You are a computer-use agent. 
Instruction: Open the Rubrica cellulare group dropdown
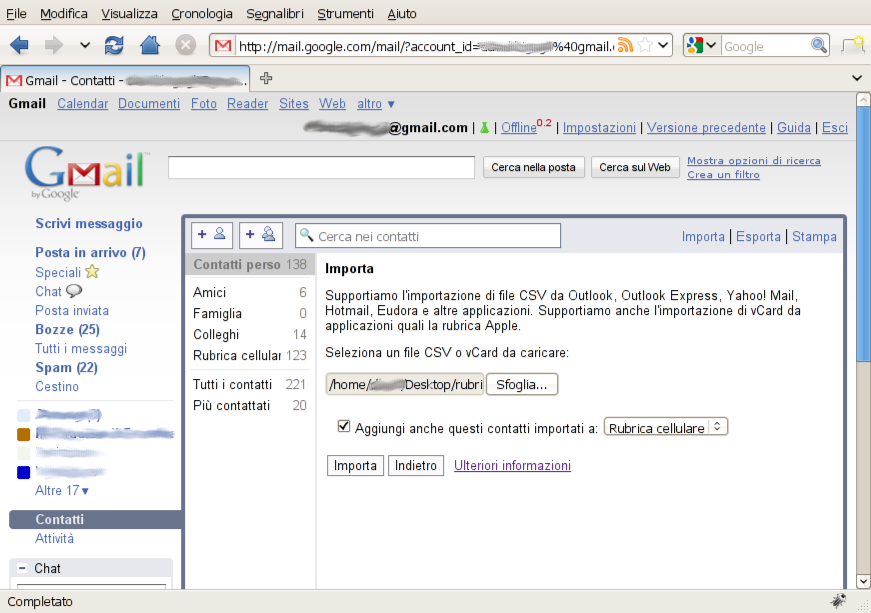pos(665,428)
